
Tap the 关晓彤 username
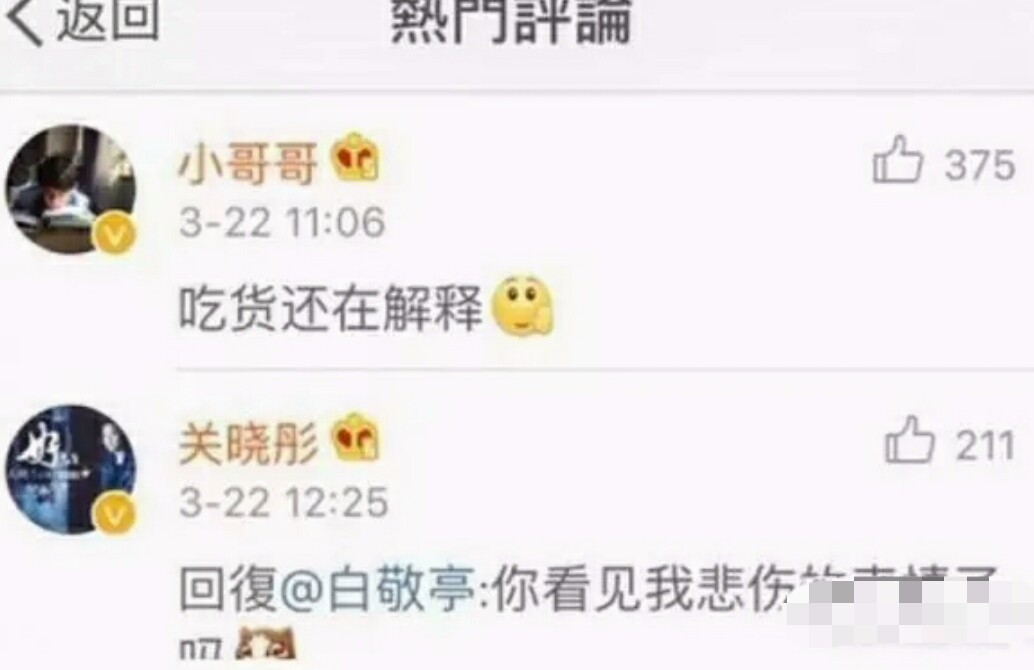coord(248,443)
